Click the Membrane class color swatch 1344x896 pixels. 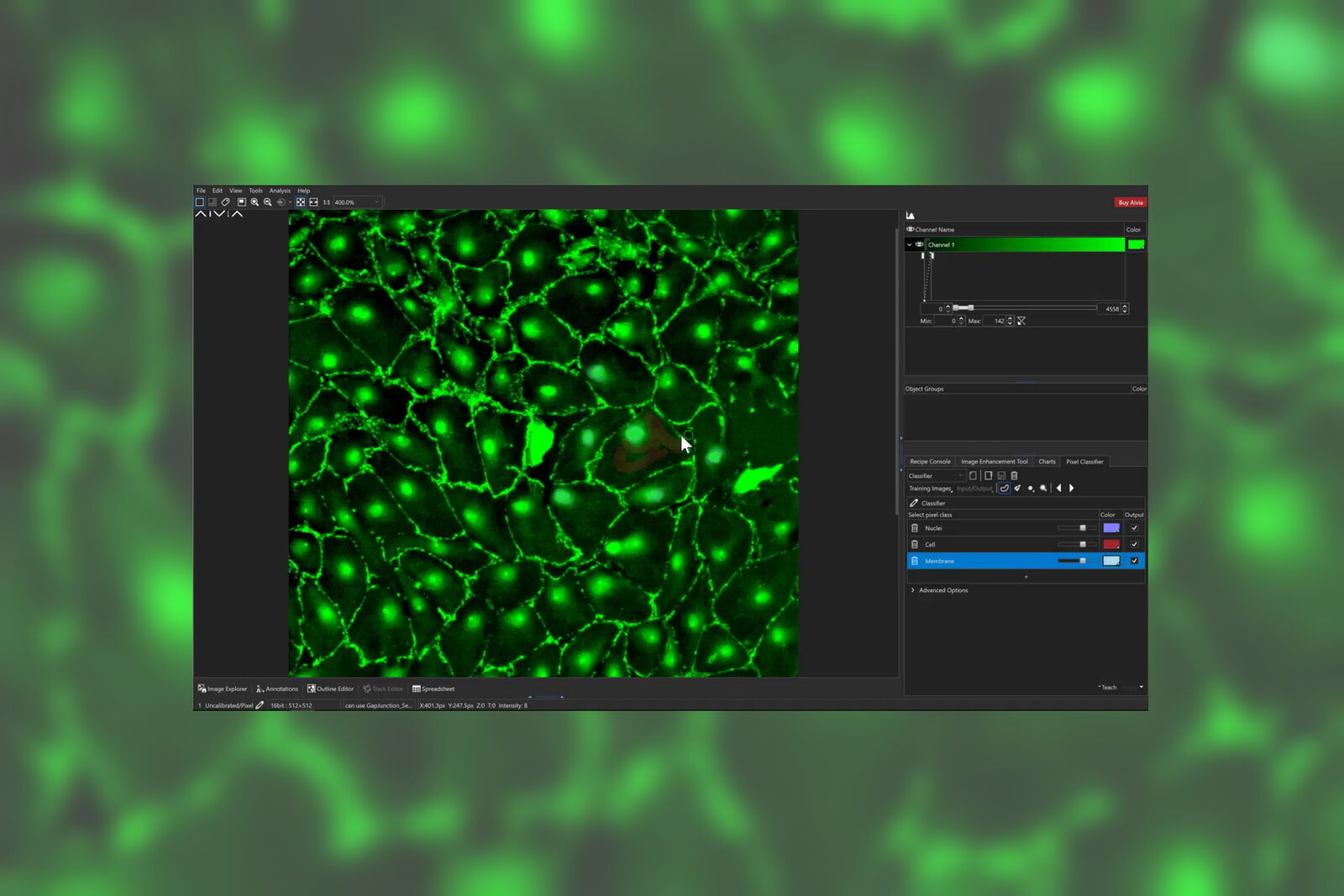coord(1111,561)
